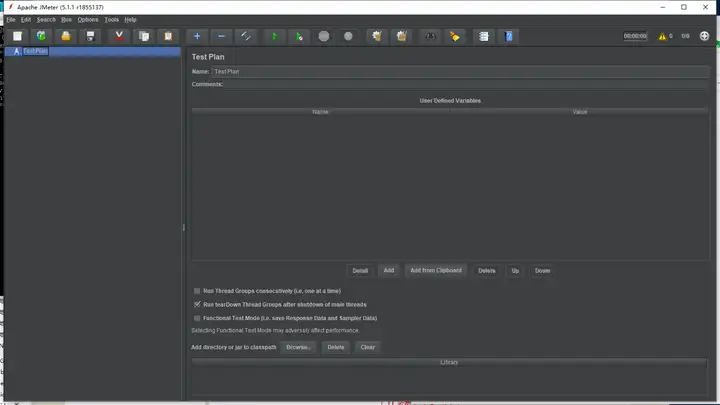Click the Cut scissors icon
Viewport: 720px width, 405px height.
[x=119, y=36]
